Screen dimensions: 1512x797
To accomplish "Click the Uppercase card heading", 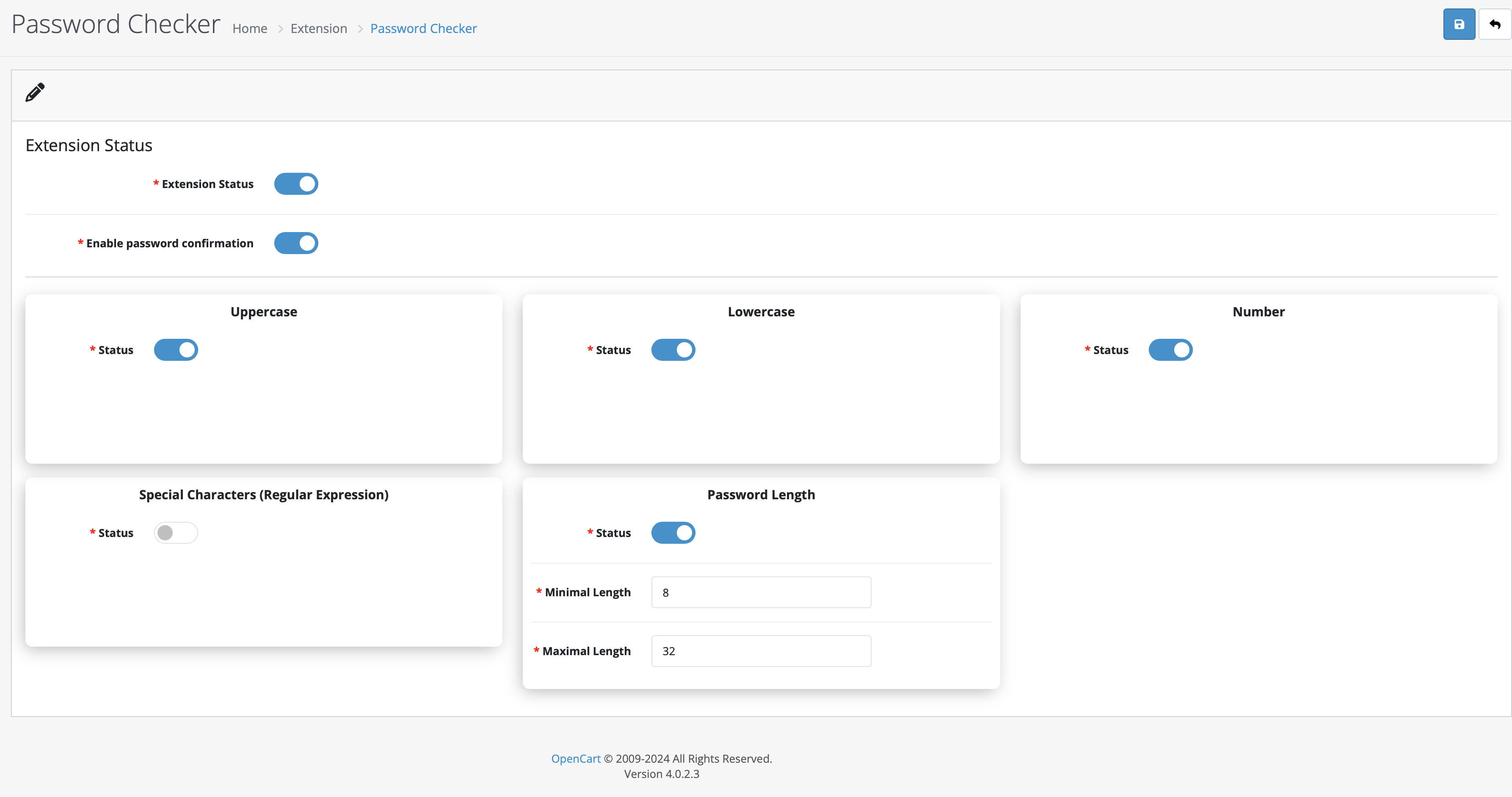I will 264,312.
